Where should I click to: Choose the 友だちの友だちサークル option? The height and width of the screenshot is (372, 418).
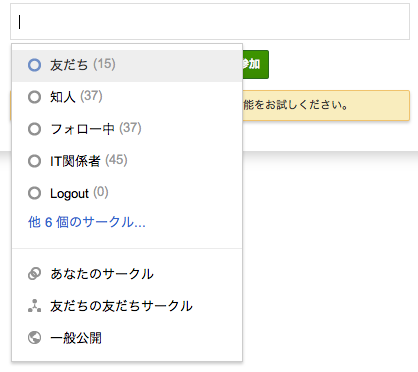(127, 306)
